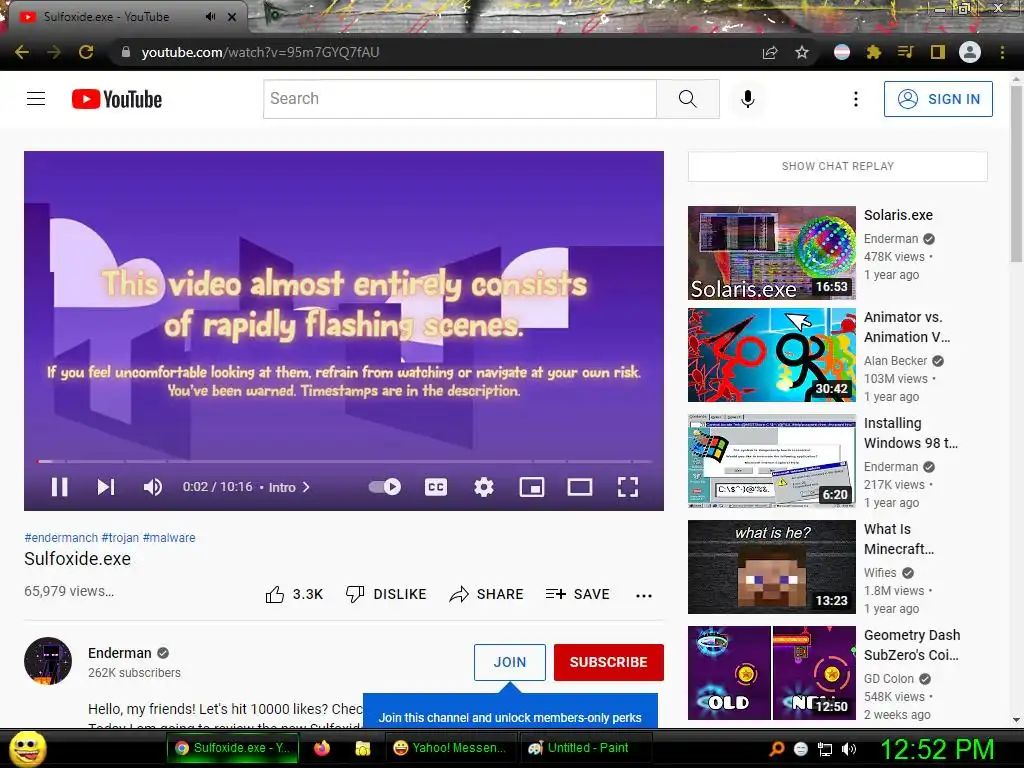Screen dimensions: 1024x768
Task: Open YouTube settings three-dot menu
Action: tap(856, 99)
